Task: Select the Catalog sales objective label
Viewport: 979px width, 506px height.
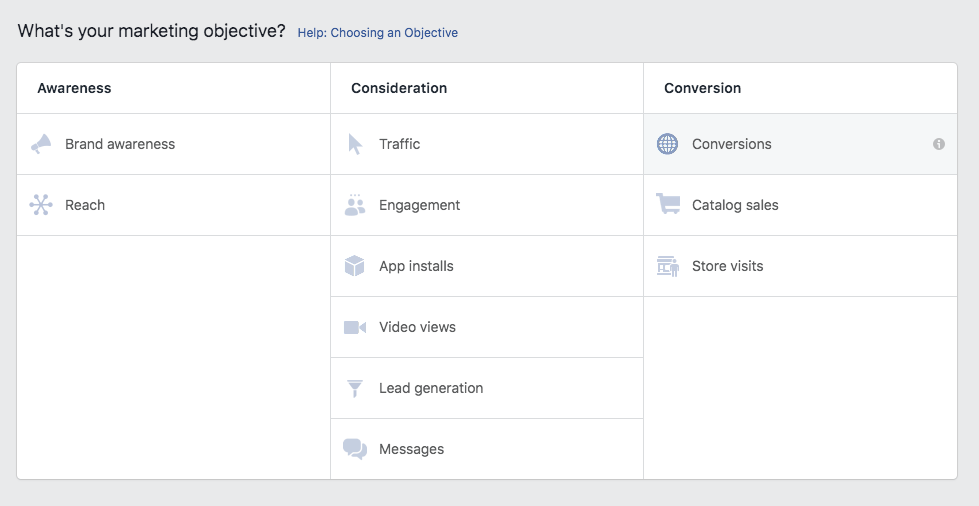Action: (x=735, y=205)
